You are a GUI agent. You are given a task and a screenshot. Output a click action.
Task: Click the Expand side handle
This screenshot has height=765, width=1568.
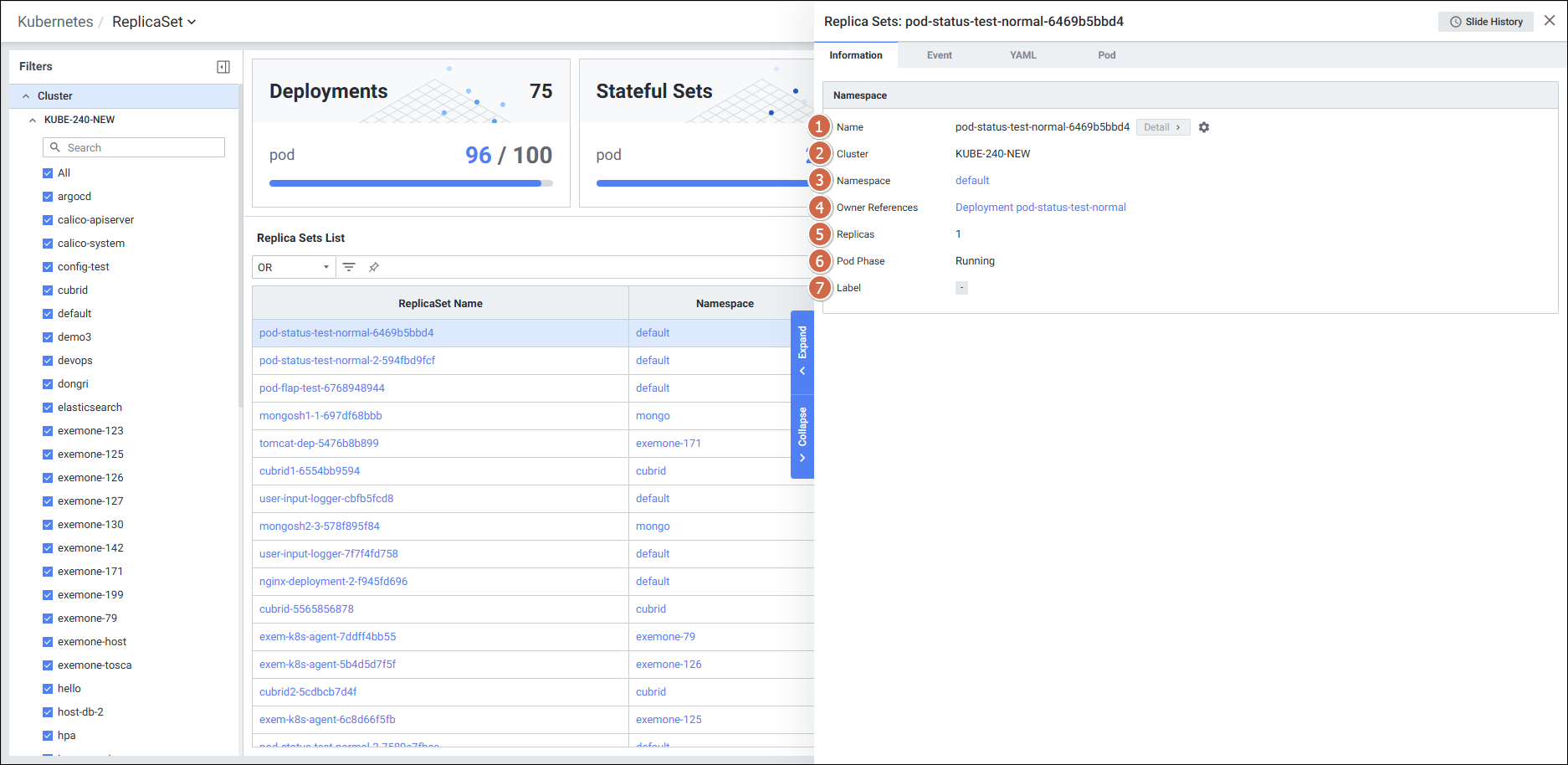(x=802, y=350)
